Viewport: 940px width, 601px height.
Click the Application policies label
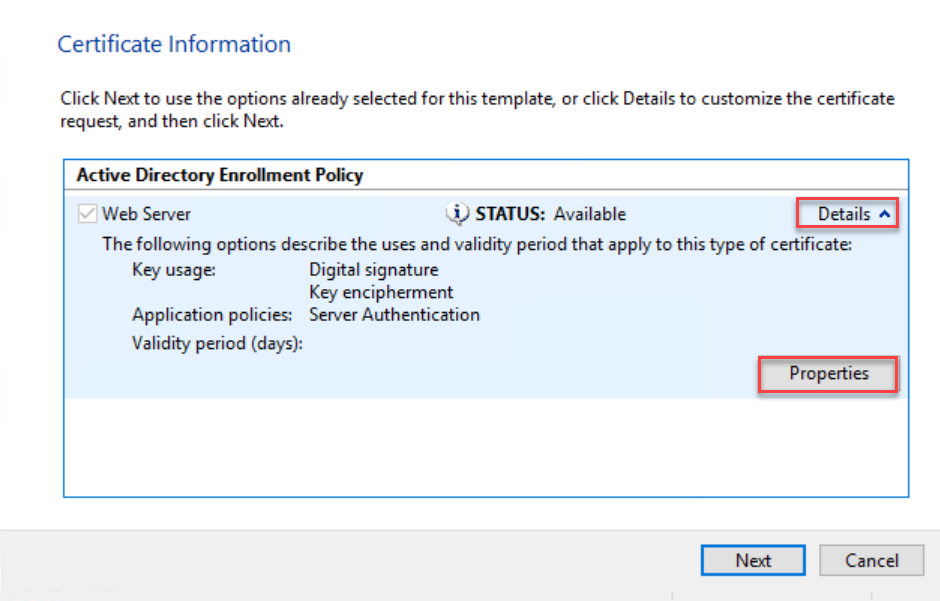212,315
